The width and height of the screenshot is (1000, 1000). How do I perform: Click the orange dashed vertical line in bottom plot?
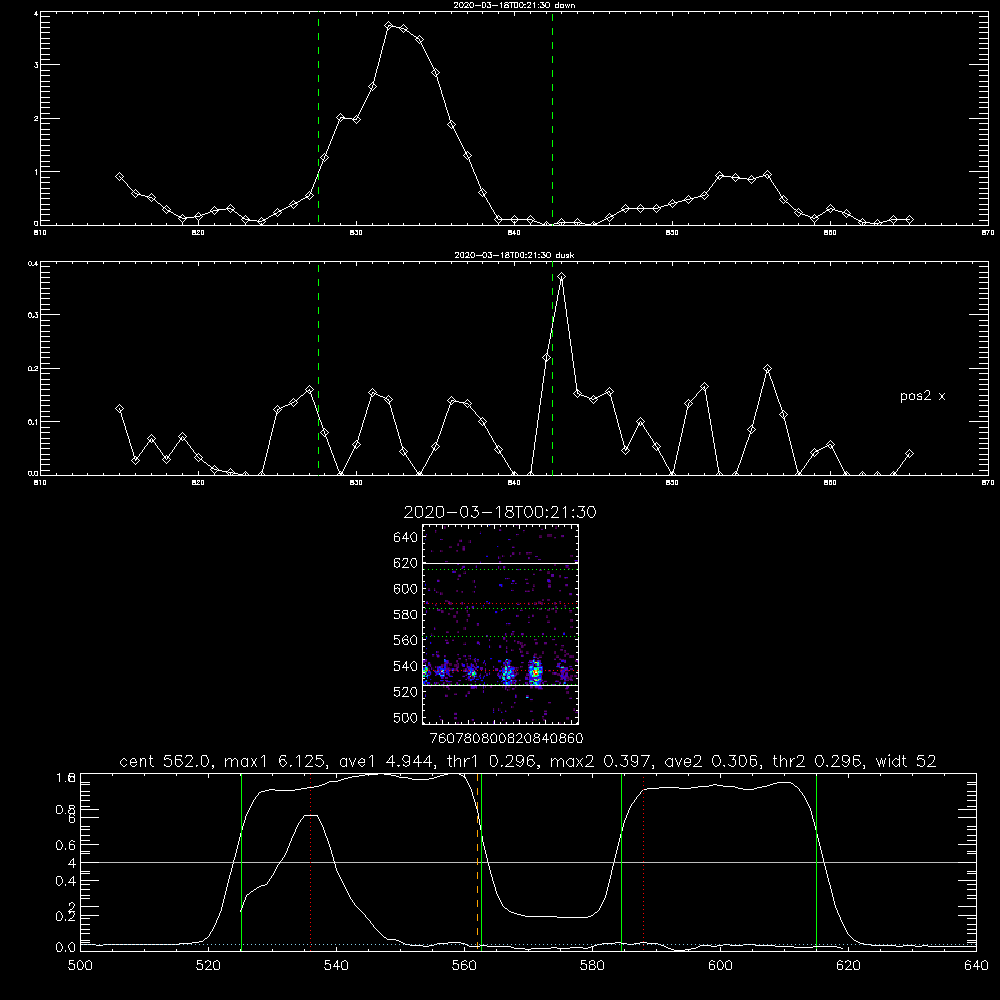pos(477,861)
